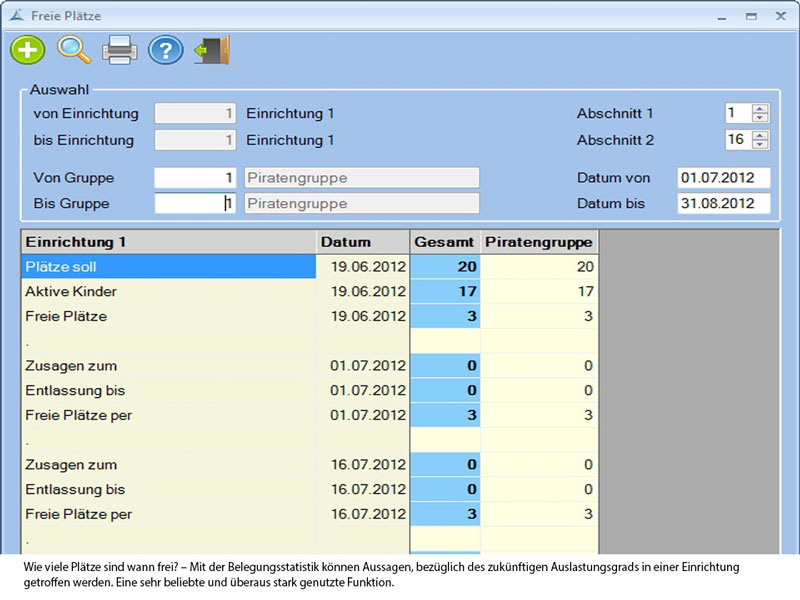Click the app logo in title bar
This screenshot has width=800, height=600.
click(x=15, y=16)
